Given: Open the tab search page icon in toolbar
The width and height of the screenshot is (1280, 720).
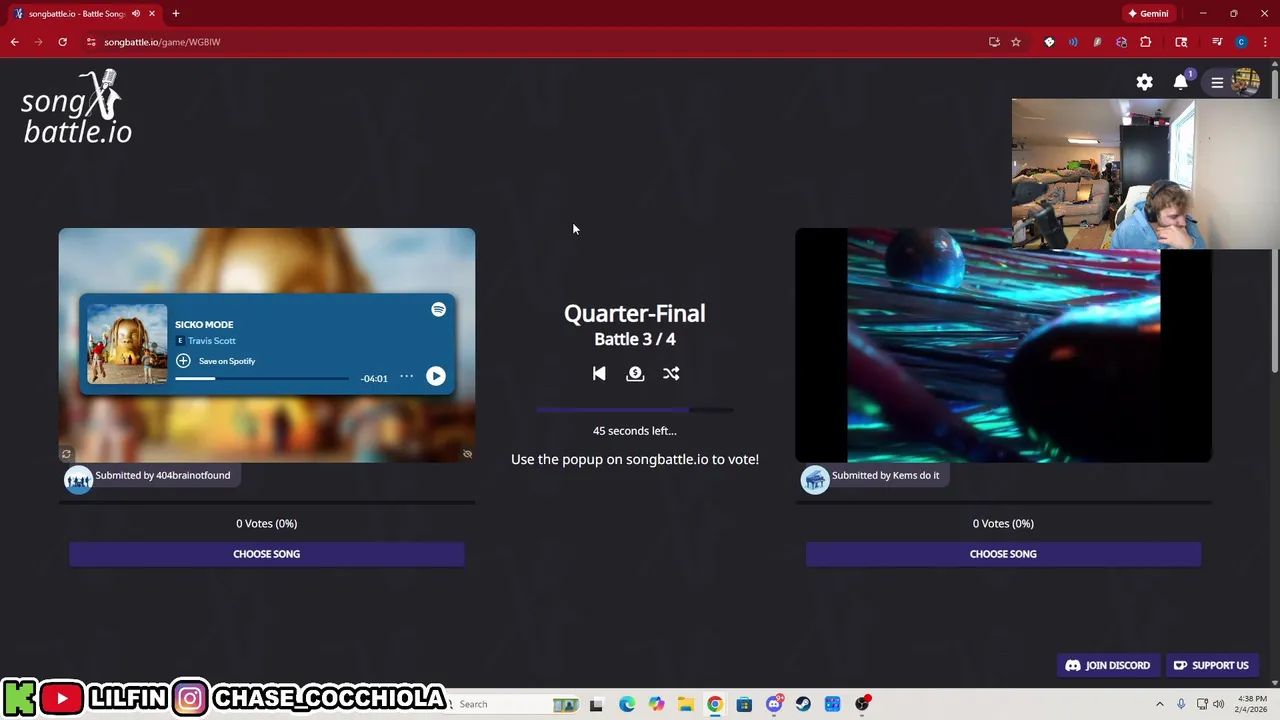Looking at the screenshot, I should click(1181, 42).
